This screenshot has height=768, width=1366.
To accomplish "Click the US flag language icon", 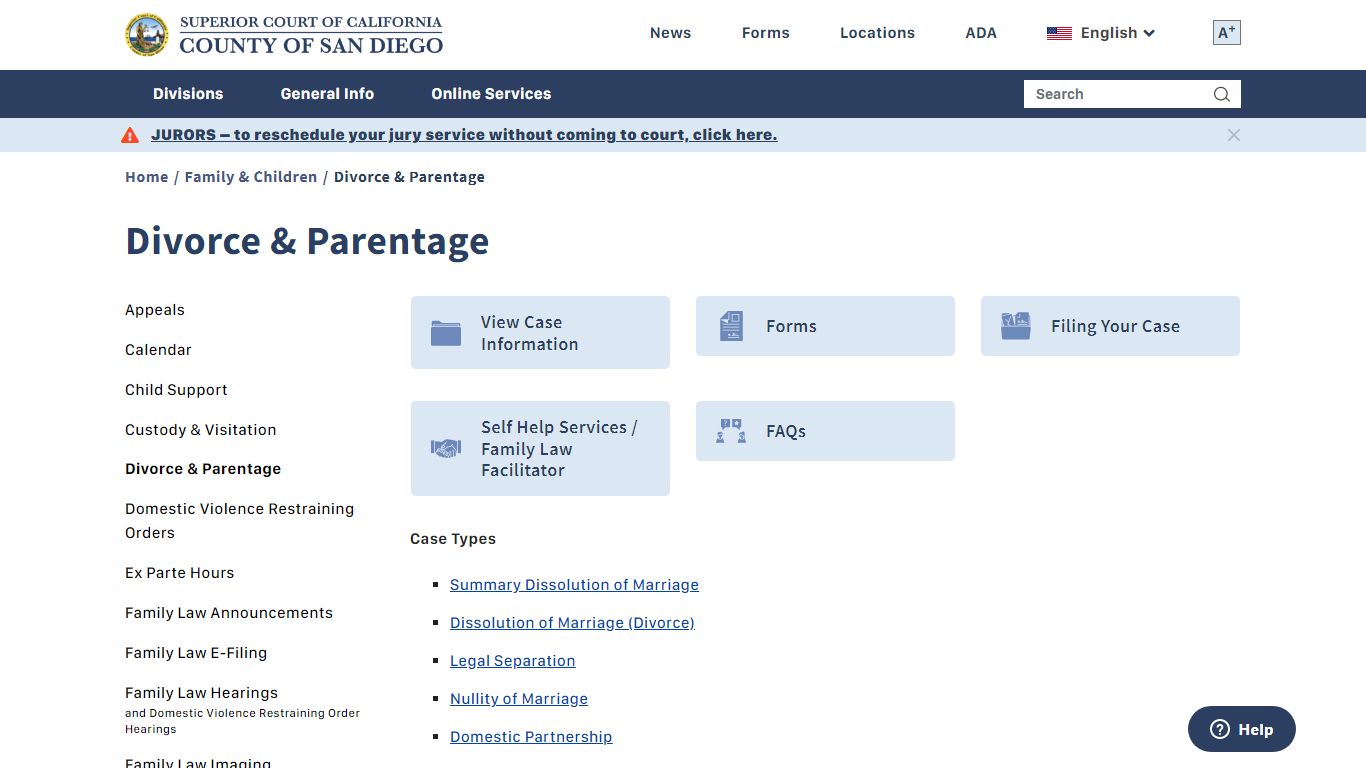I will coord(1059,33).
